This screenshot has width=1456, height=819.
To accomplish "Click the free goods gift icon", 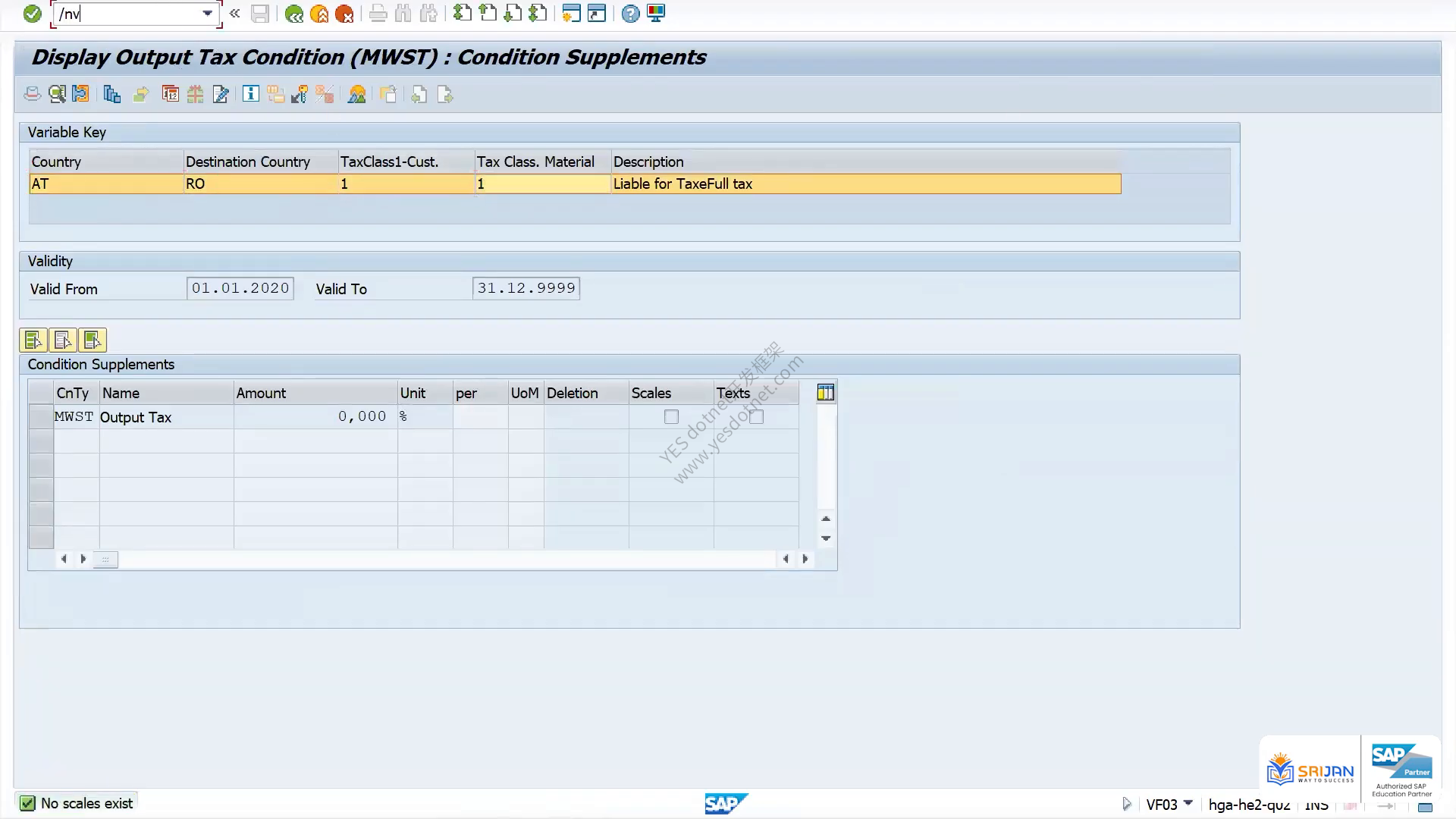I will tap(196, 94).
